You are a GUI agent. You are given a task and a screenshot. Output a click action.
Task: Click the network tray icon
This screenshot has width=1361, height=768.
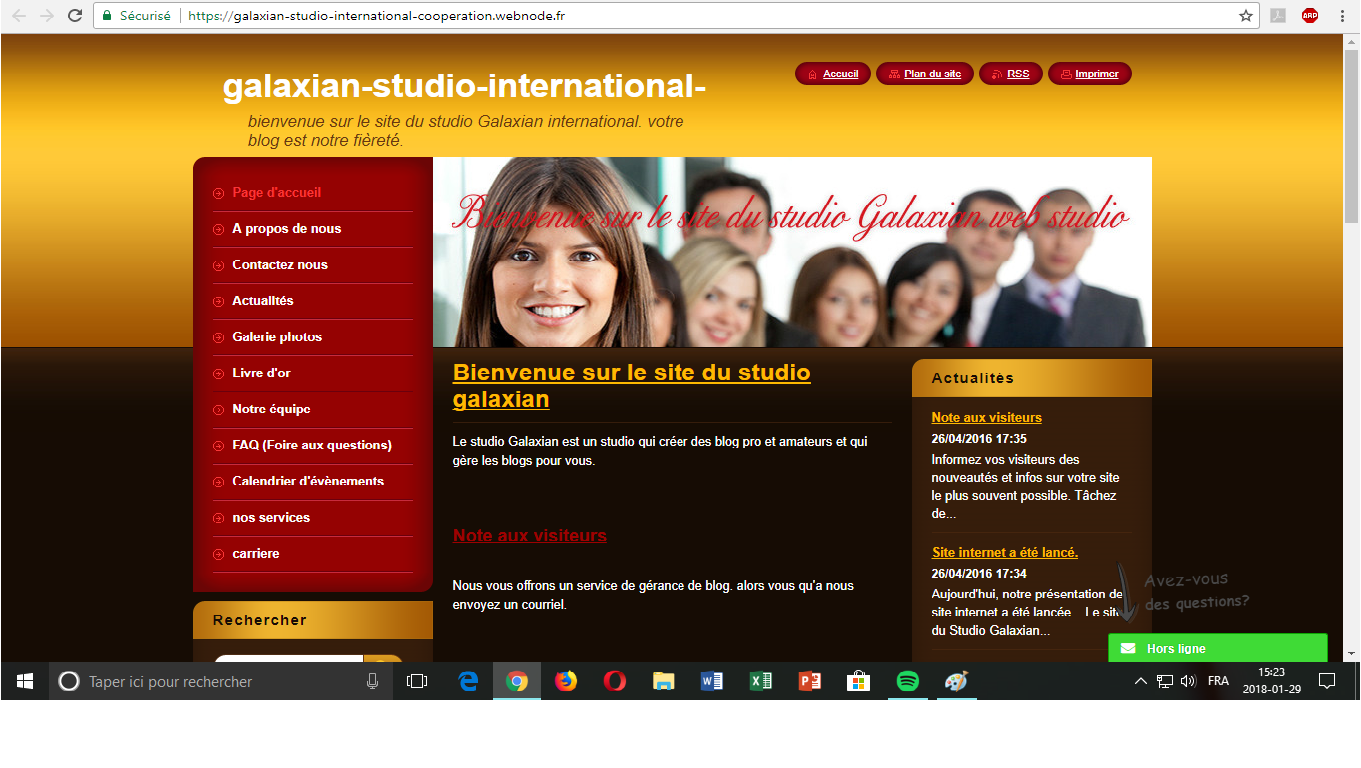click(1165, 681)
